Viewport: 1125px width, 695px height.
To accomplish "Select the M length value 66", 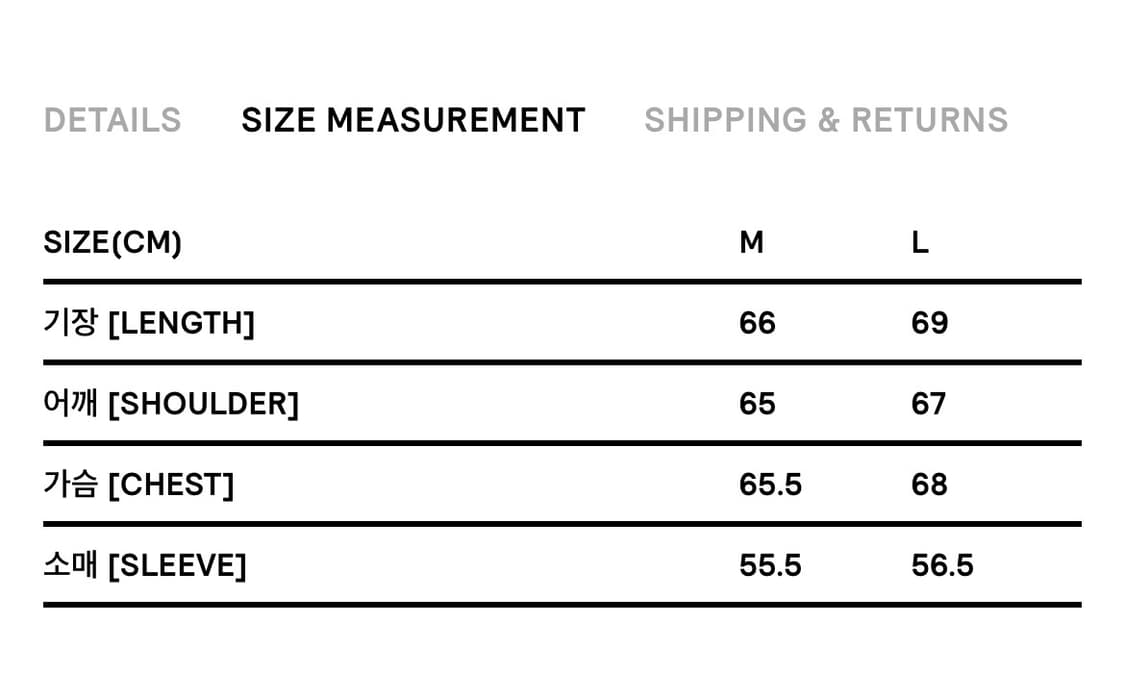I will (x=757, y=323).
